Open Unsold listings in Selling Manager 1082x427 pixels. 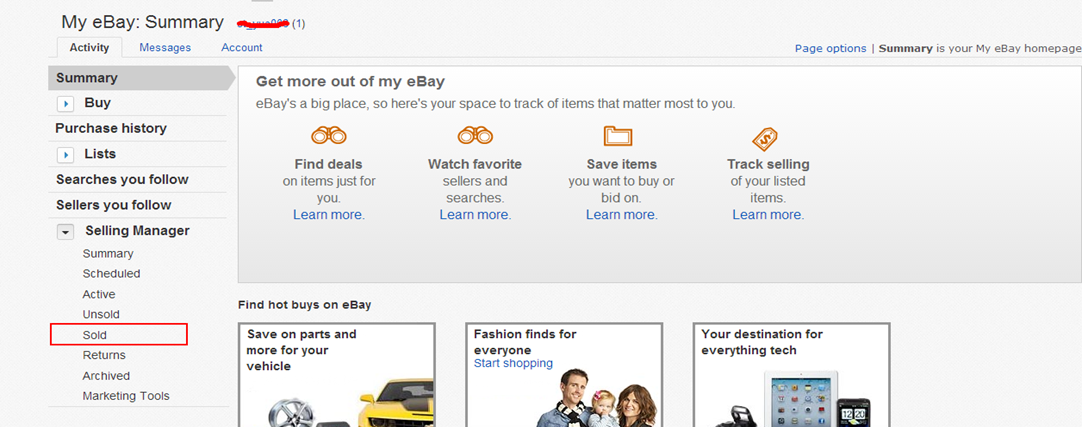click(x=101, y=314)
